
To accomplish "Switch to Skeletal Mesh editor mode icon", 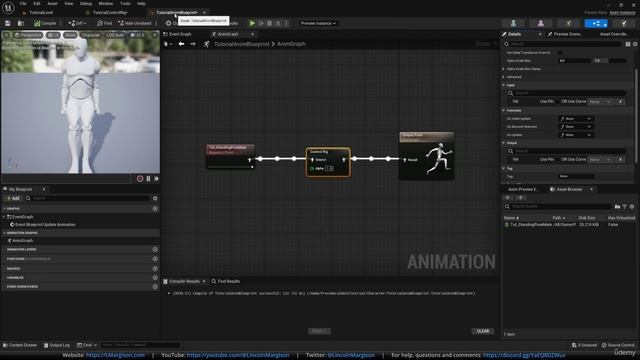I will [540, 23].
